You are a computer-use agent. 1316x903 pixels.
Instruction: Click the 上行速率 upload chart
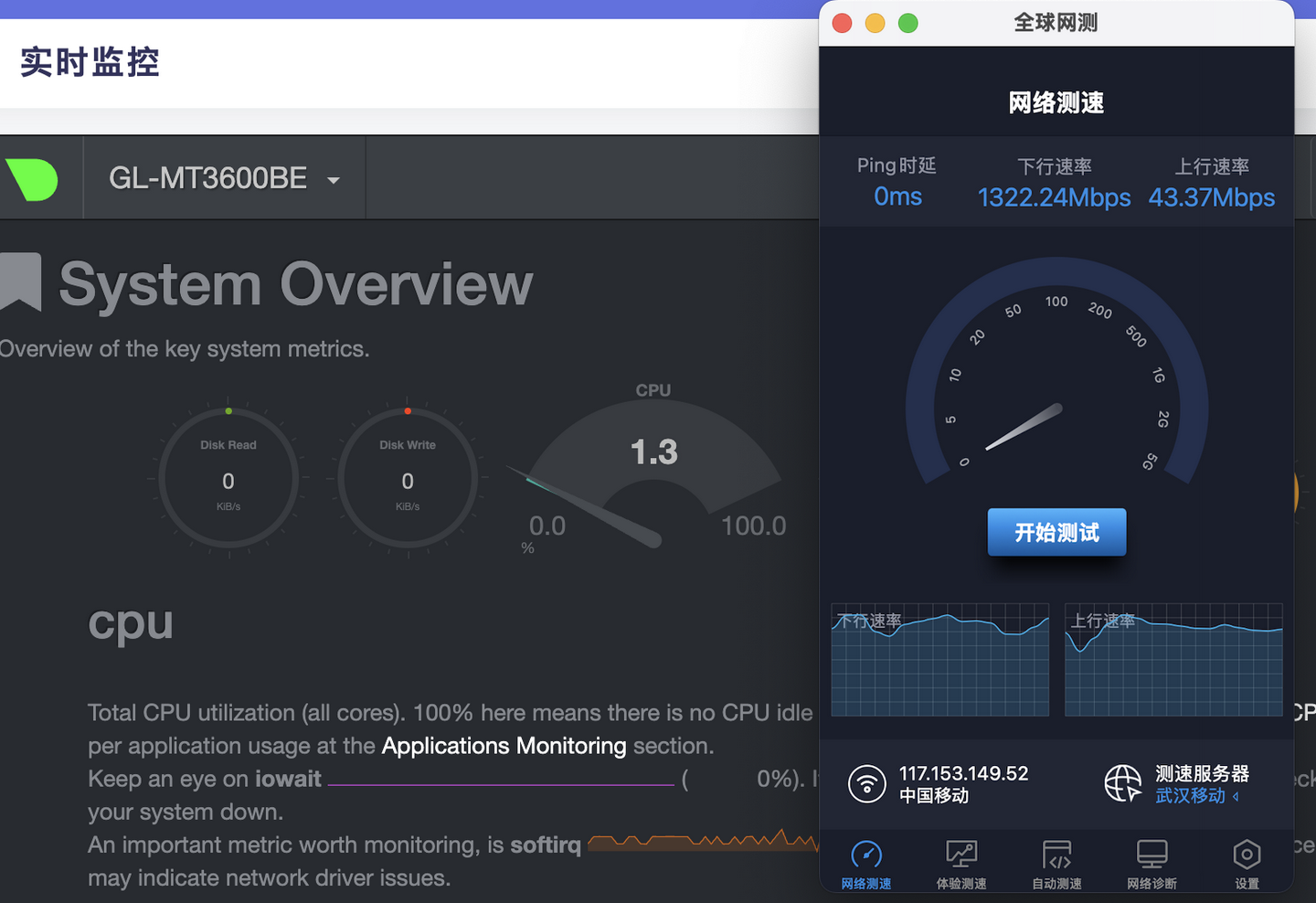(1174, 660)
